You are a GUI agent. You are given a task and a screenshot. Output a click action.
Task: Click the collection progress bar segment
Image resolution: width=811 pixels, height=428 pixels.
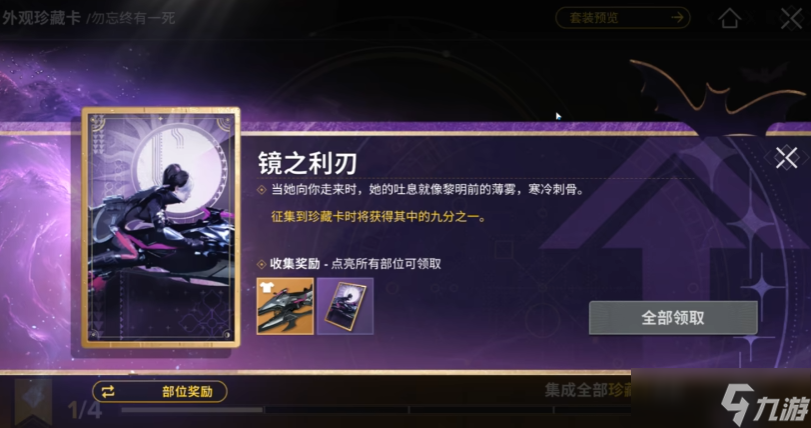tap(192, 410)
